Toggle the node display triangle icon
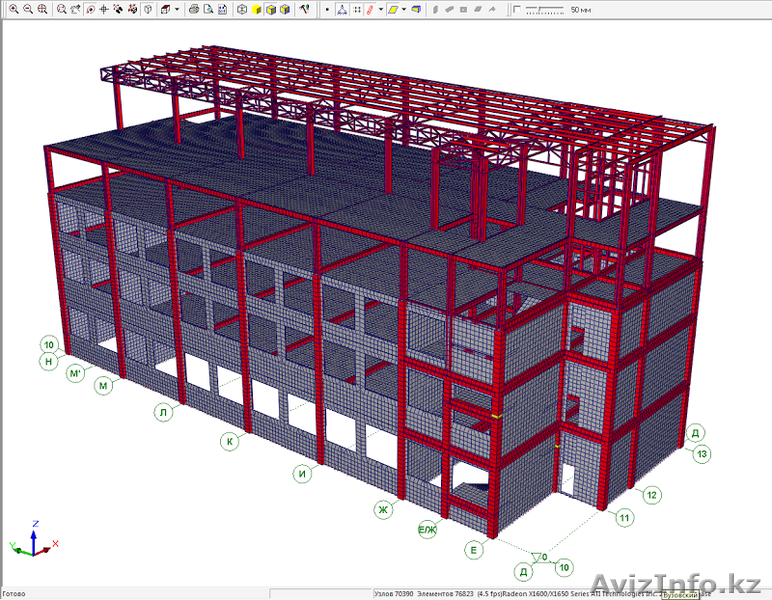 point(342,9)
